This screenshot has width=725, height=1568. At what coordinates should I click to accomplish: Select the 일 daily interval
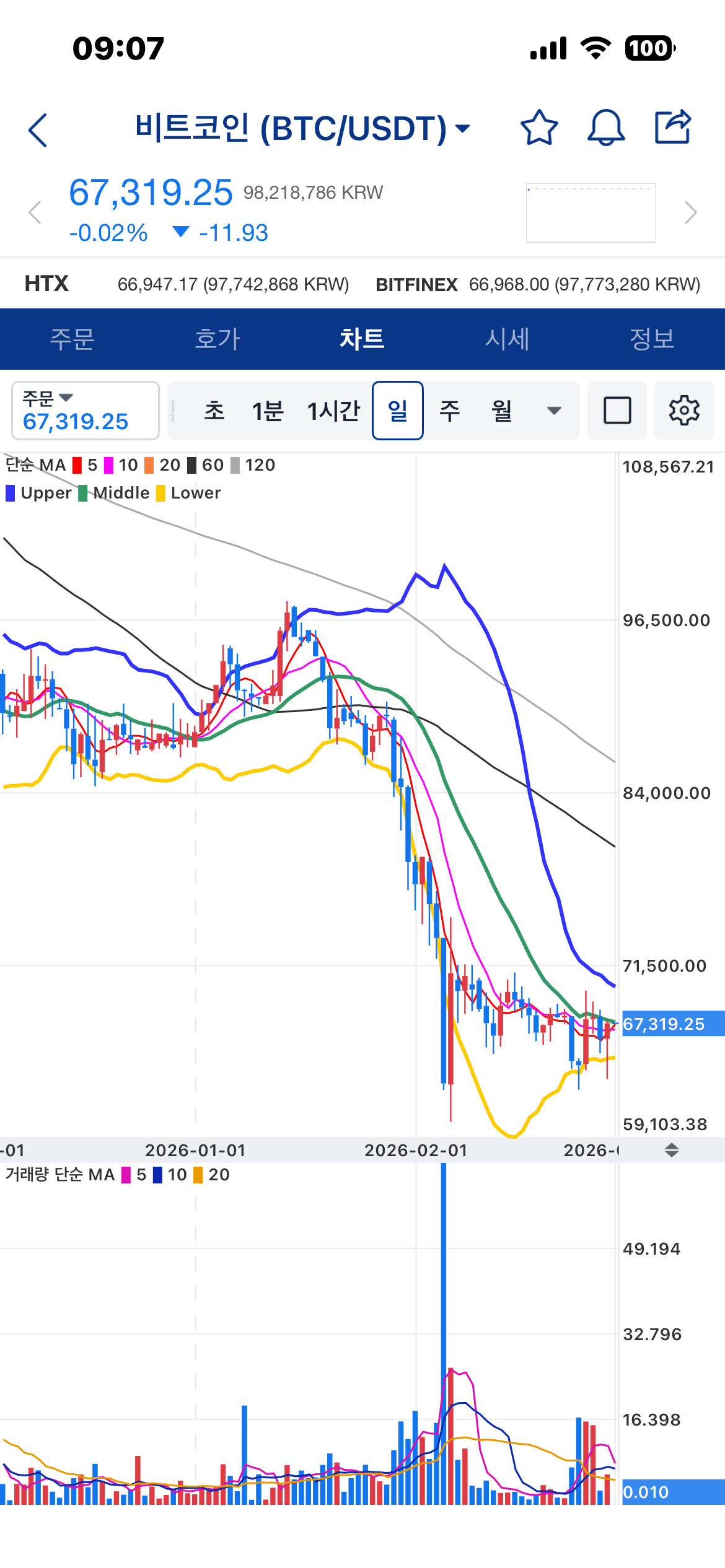(x=398, y=411)
